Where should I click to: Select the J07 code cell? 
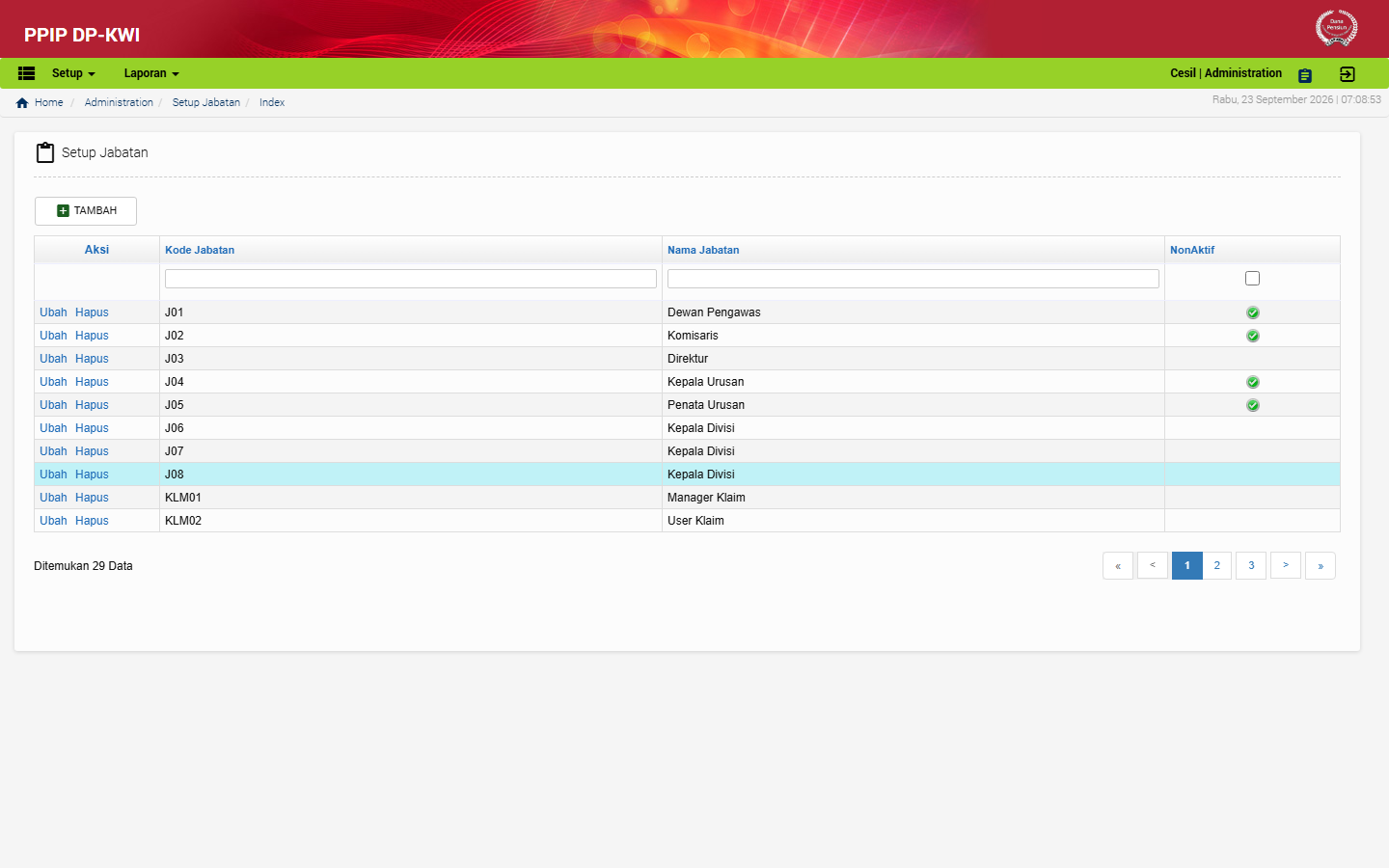411,451
